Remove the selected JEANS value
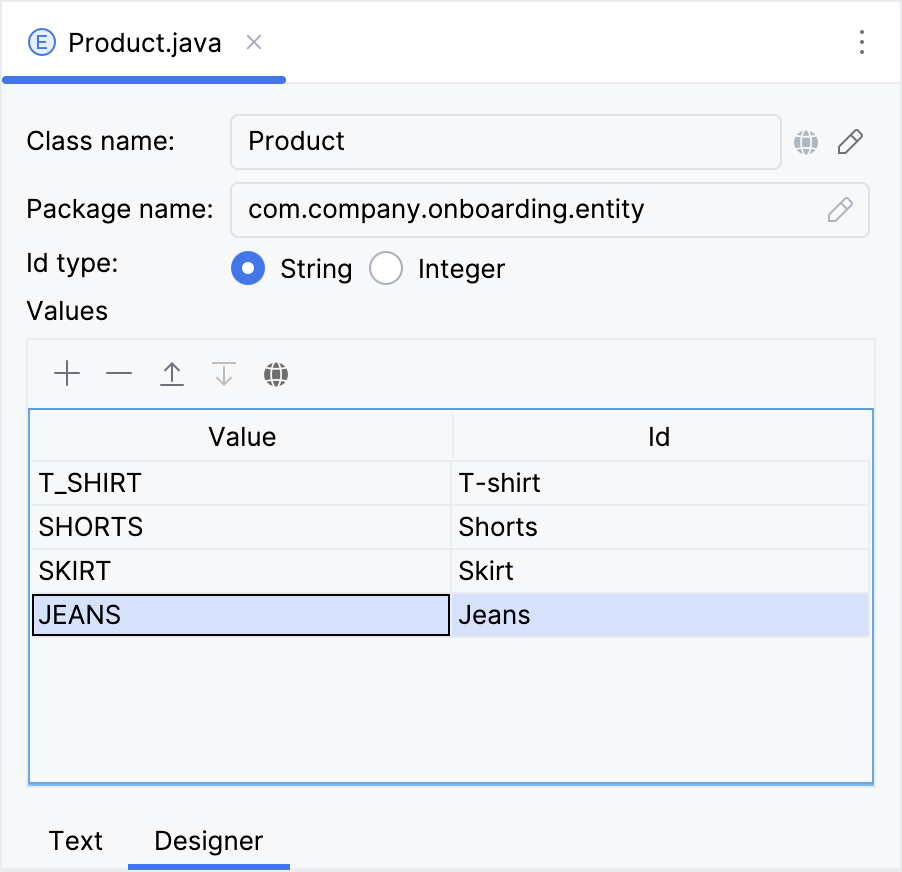Image resolution: width=902 pixels, height=872 pixels. tap(119, 373)
